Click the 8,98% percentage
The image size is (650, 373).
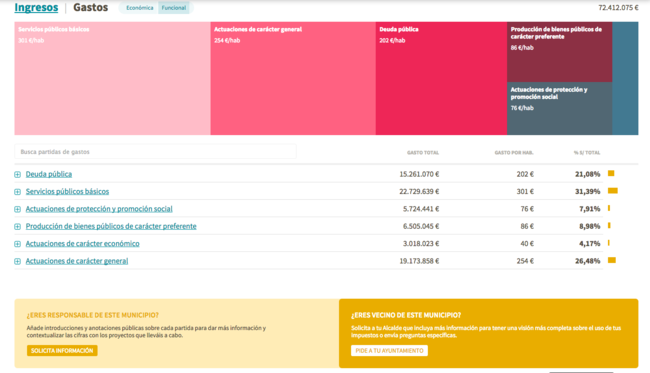click(x=590, y=226)
